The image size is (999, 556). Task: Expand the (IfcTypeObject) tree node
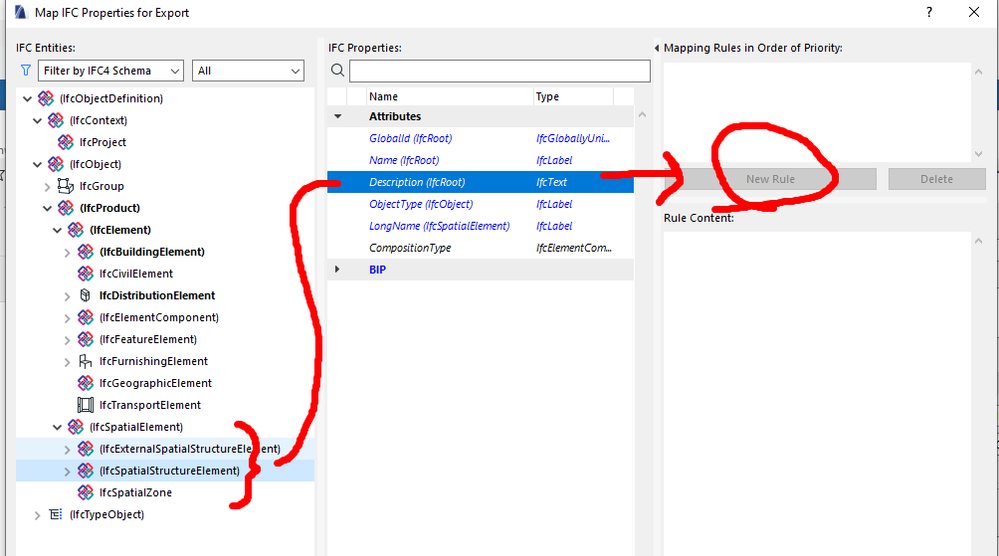(37, 515)
